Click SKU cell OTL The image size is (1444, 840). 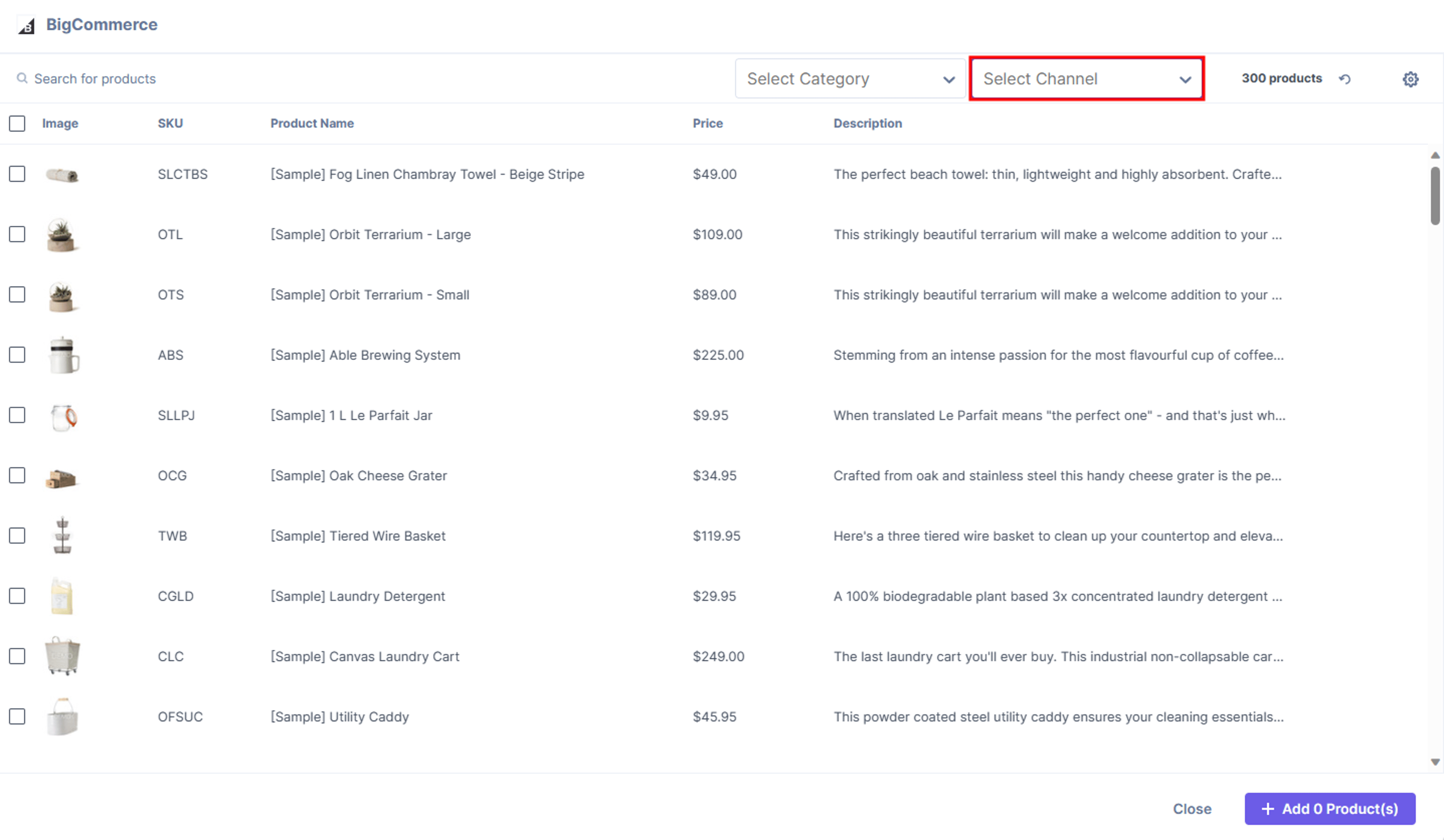170,234
